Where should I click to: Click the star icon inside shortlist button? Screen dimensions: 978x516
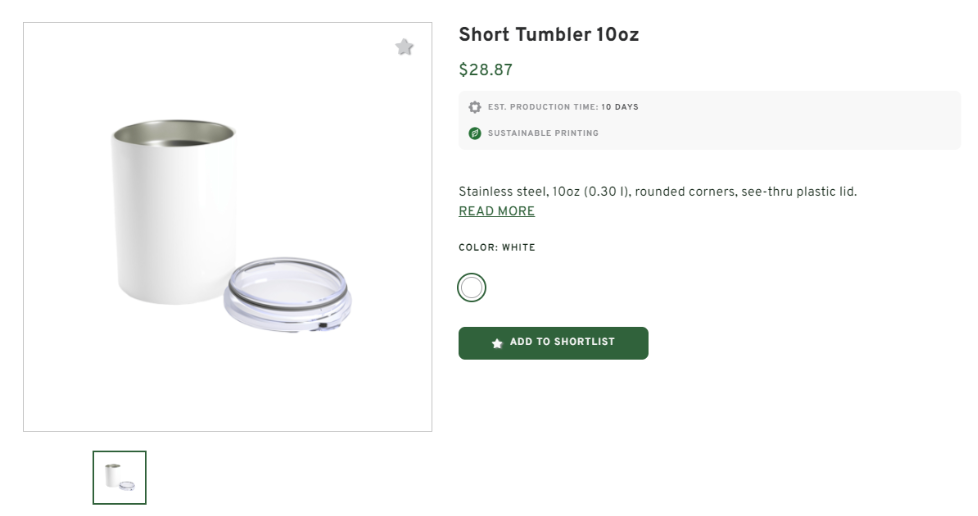pos(497,343)
